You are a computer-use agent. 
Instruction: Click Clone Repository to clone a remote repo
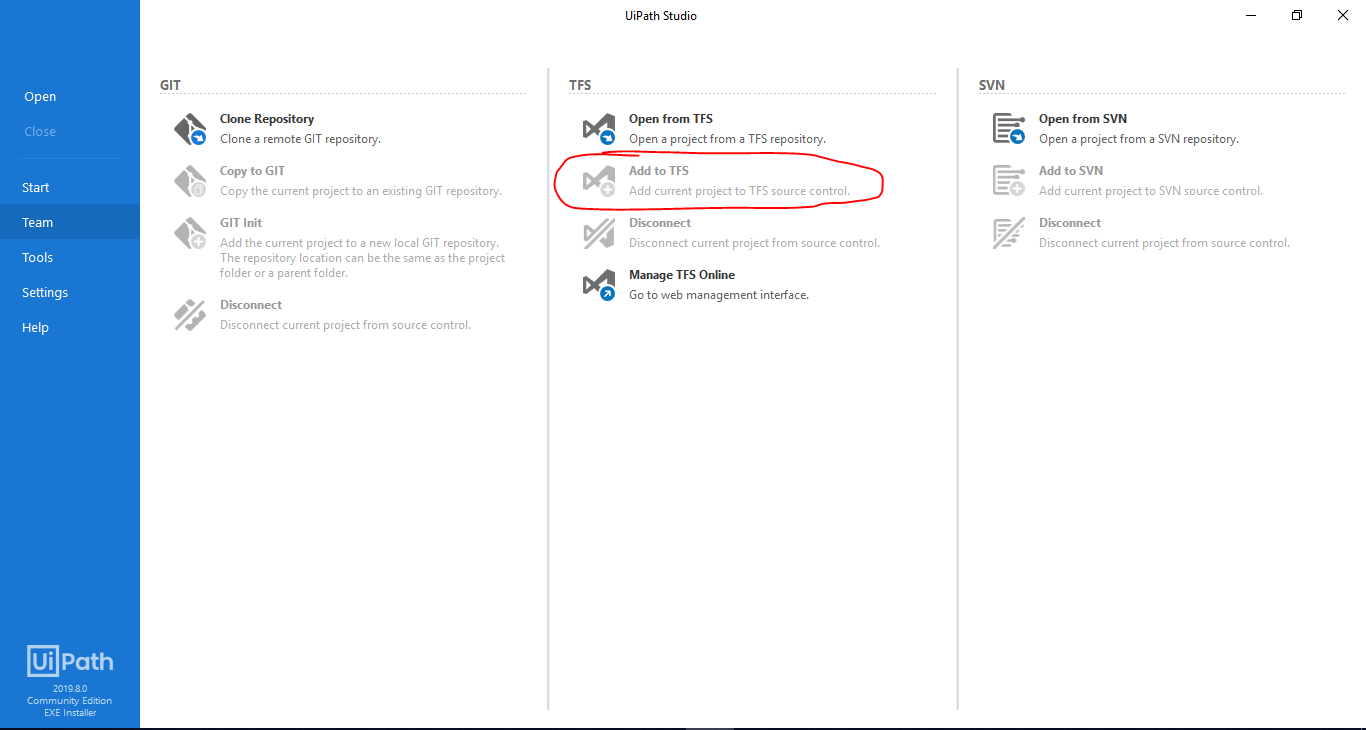pos(266,118)
